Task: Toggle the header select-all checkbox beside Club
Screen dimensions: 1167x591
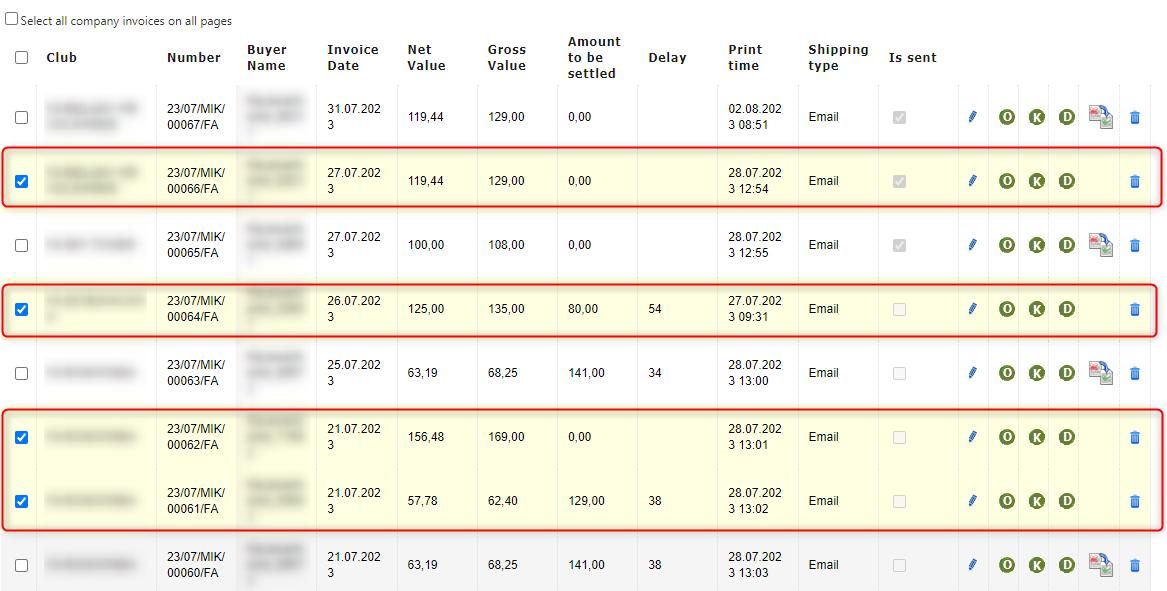Action: pos(22,58)
